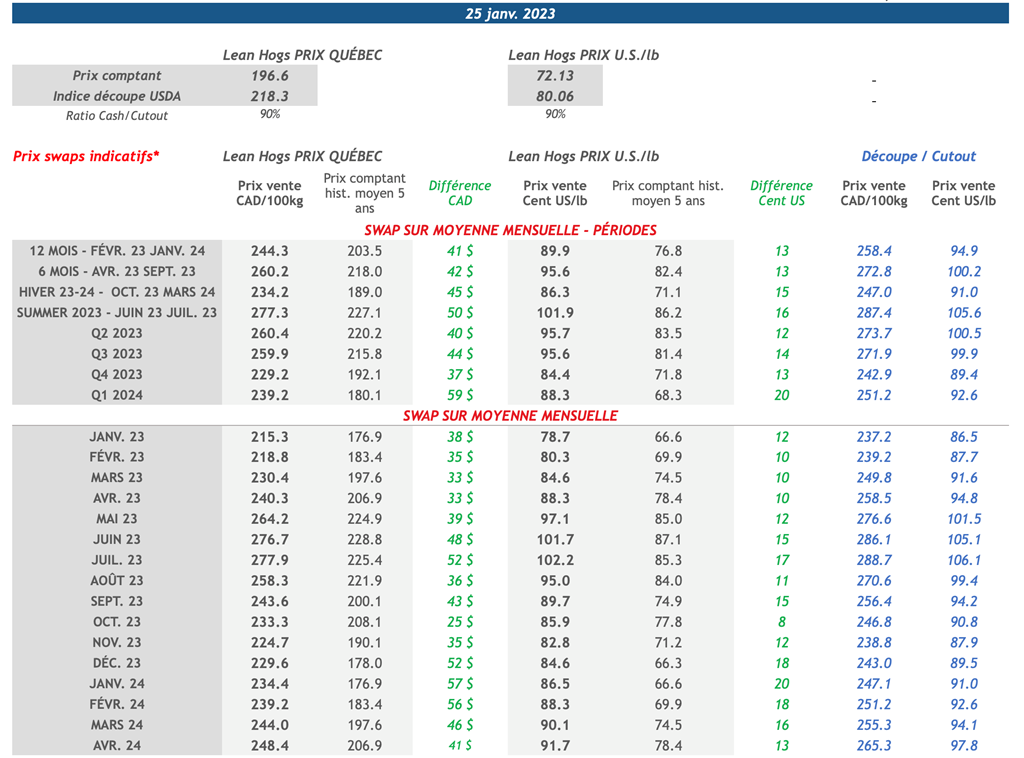
Task: Select the "Différence CAD" column header
Action: click(x=460, y=193)
